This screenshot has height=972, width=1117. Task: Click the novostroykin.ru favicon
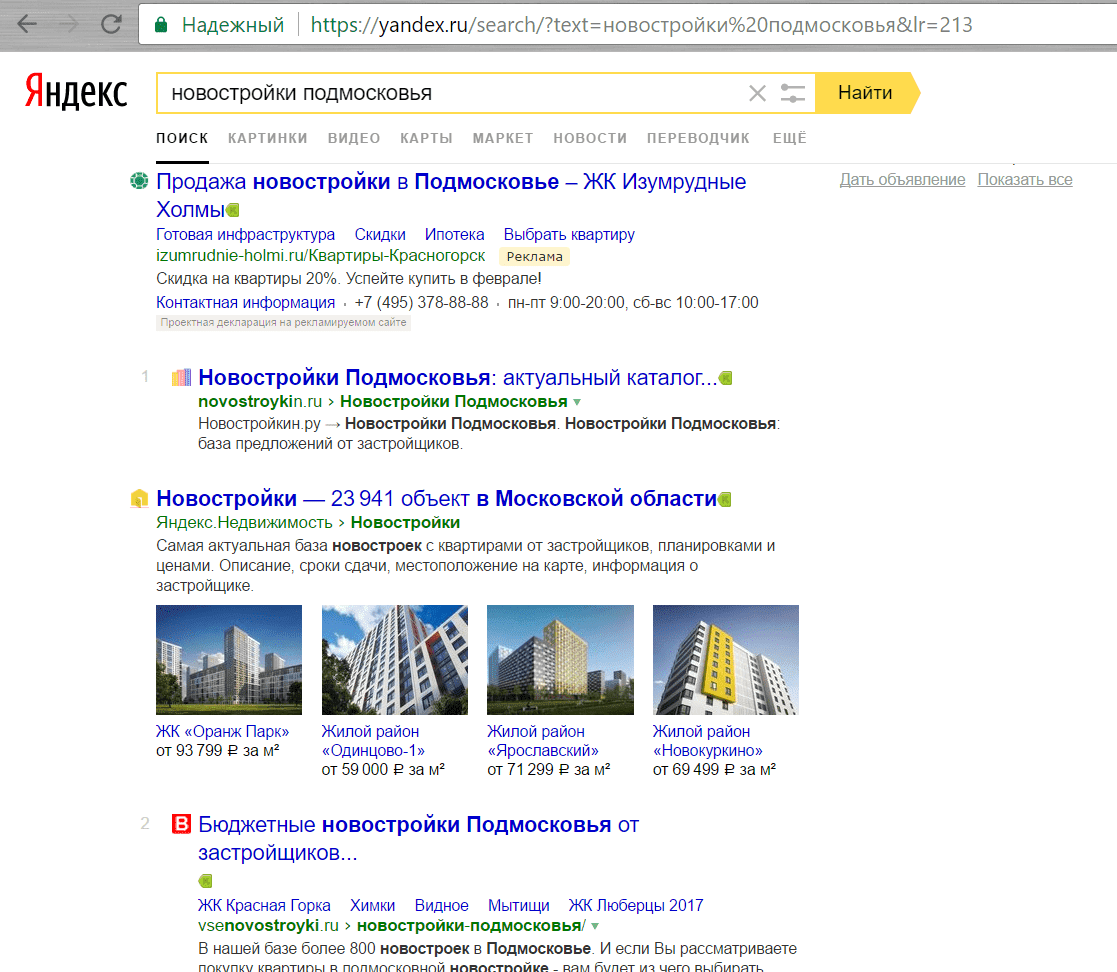coord(182,377)
